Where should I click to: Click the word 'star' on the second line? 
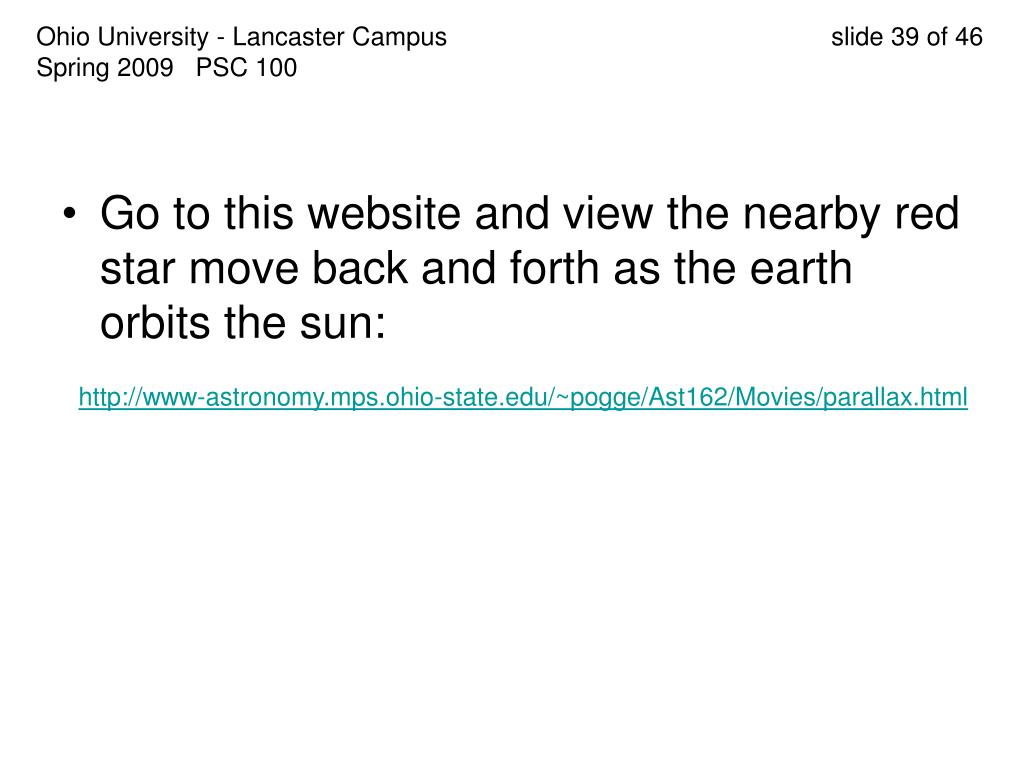pyautogui.click(x=138, y=268)
